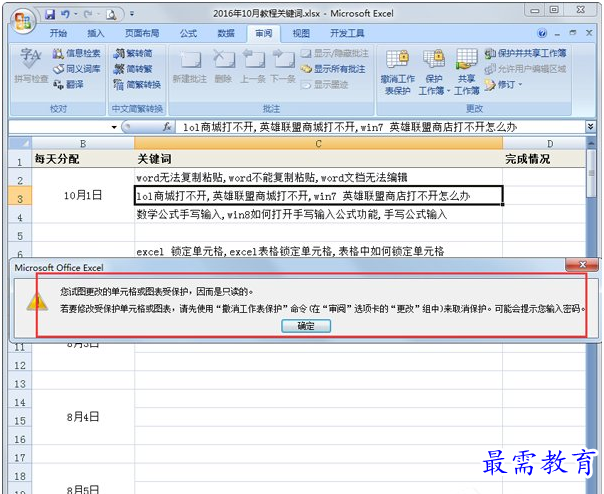This screenshot has width=604, height=494.
Task: Switch to the 插入 tab
Action: [x=96, y=34]
